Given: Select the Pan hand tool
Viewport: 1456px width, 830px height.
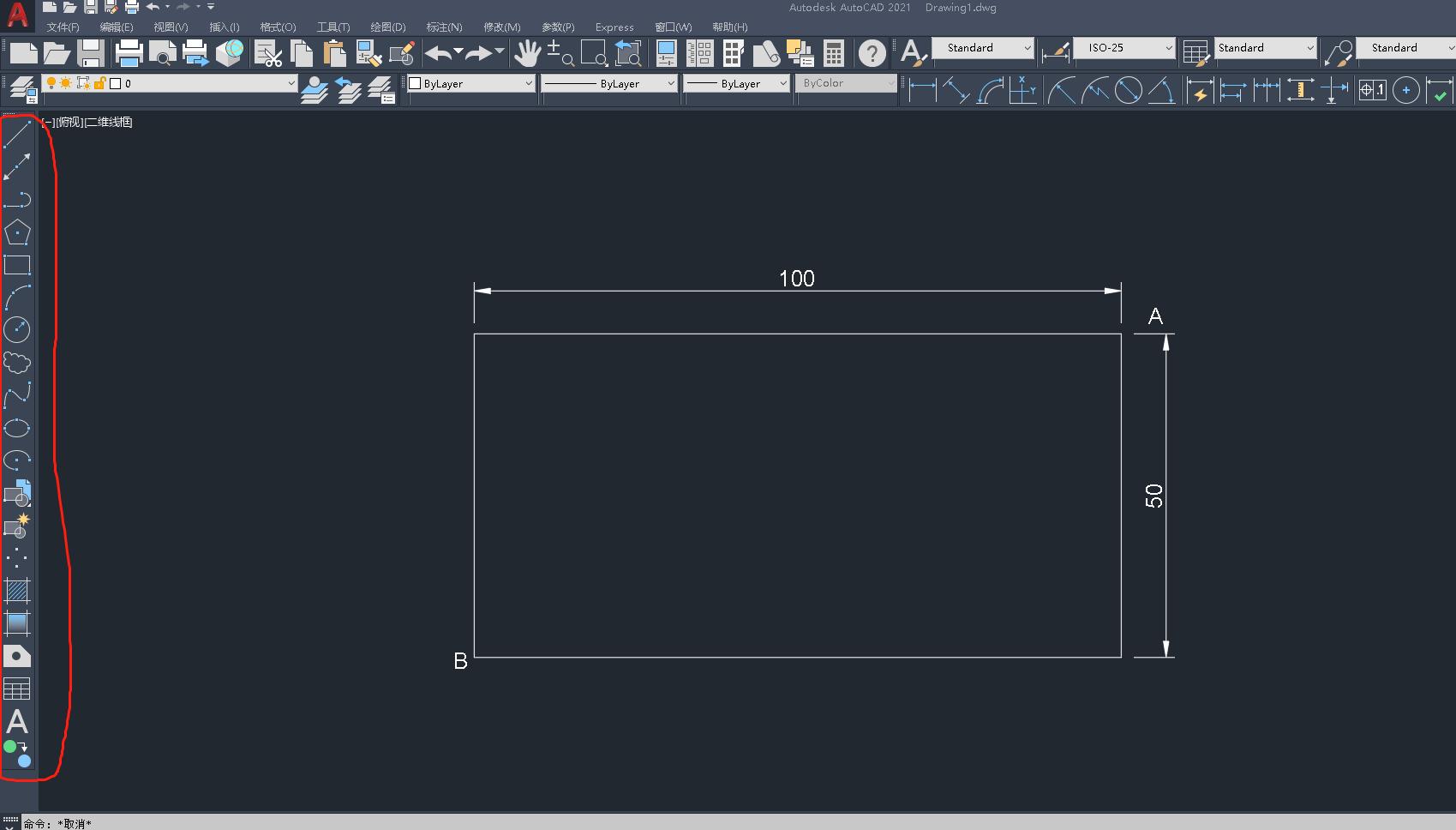Looking at the screenshot, I should pos(526,54).
